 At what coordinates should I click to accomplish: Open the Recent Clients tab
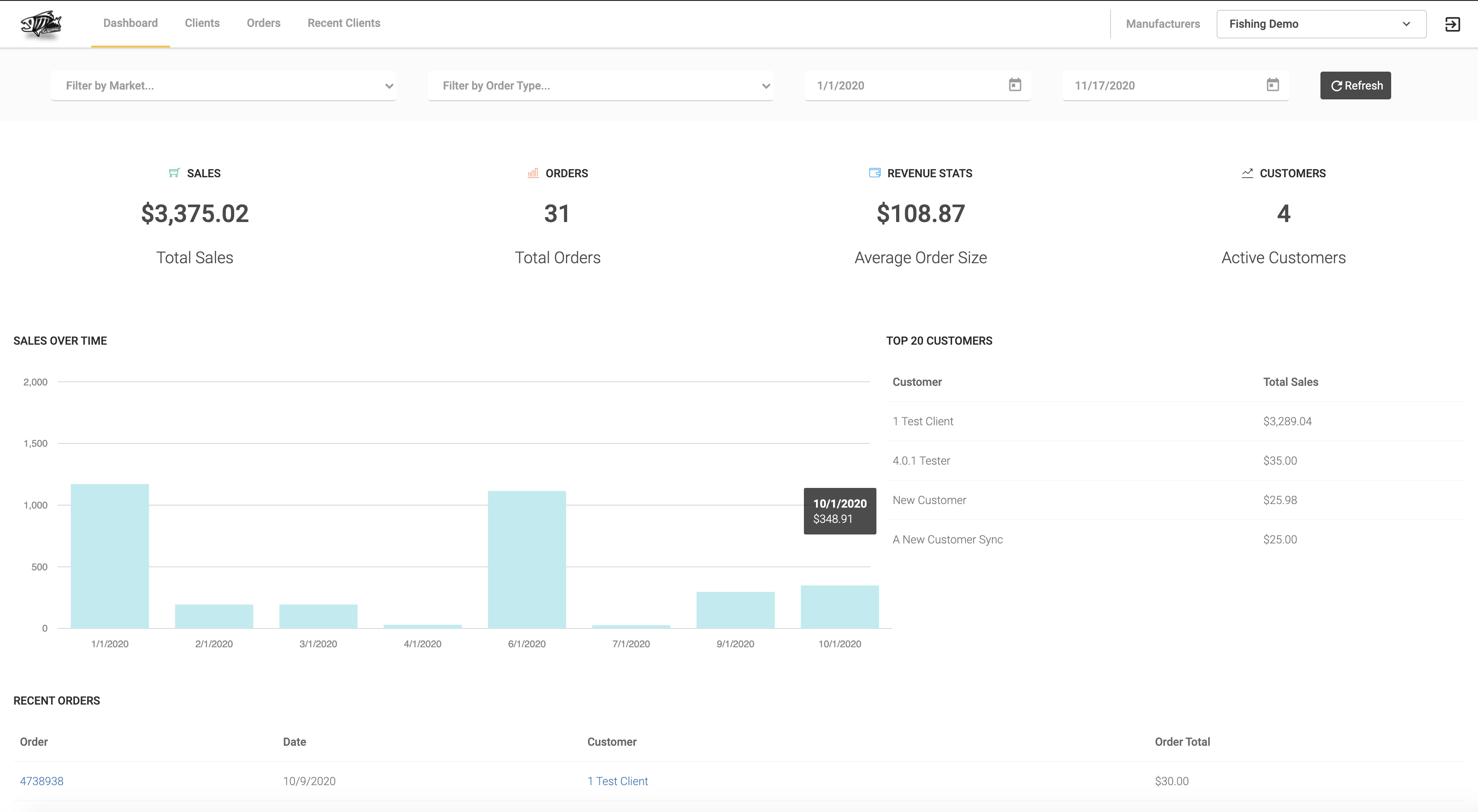344,23
